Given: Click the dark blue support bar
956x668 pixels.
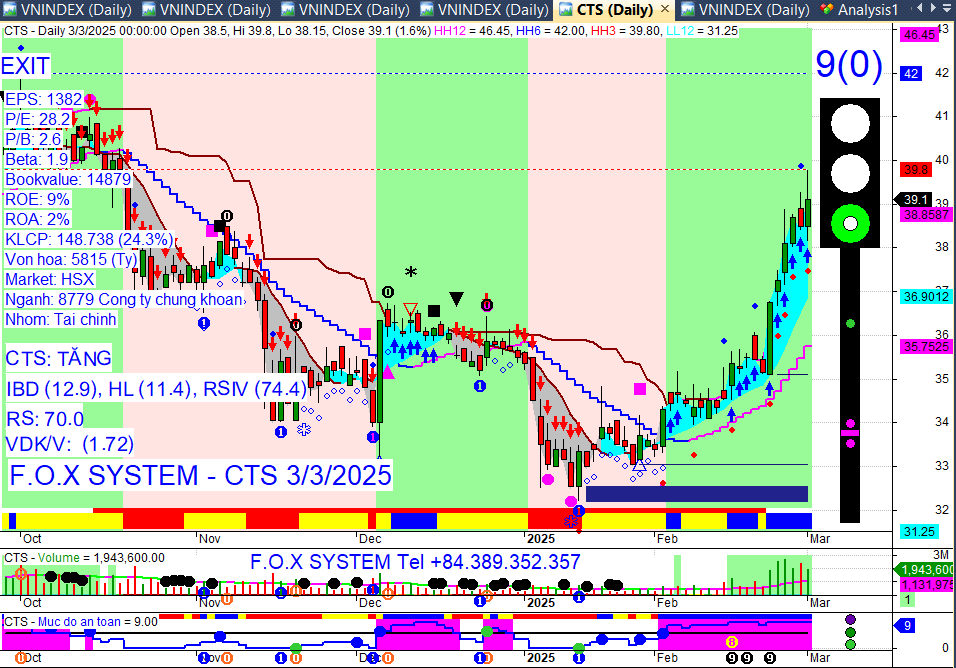Looking at the screenshot, I should coord(696,494).
